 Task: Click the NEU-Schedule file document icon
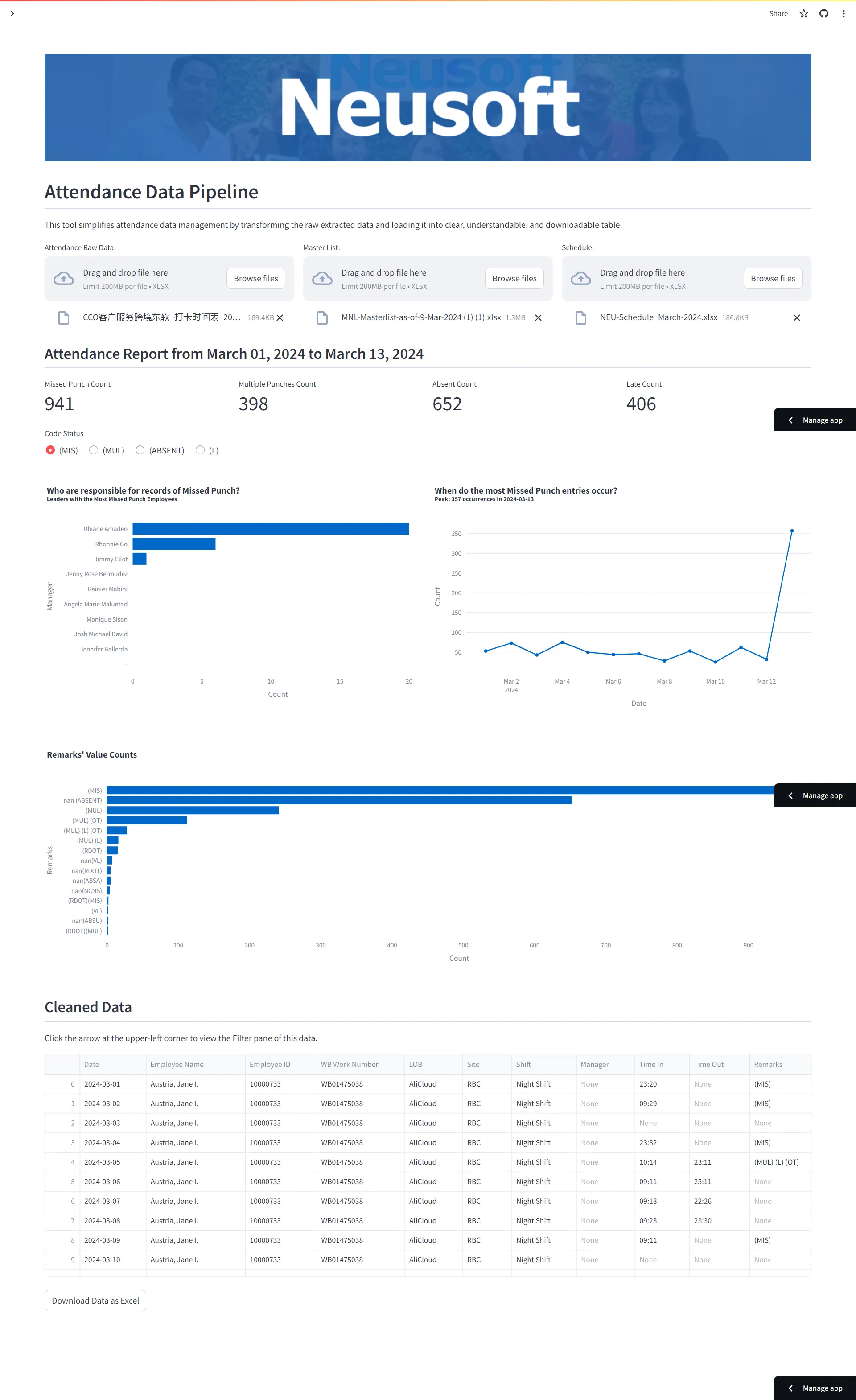tap(580, 317)
